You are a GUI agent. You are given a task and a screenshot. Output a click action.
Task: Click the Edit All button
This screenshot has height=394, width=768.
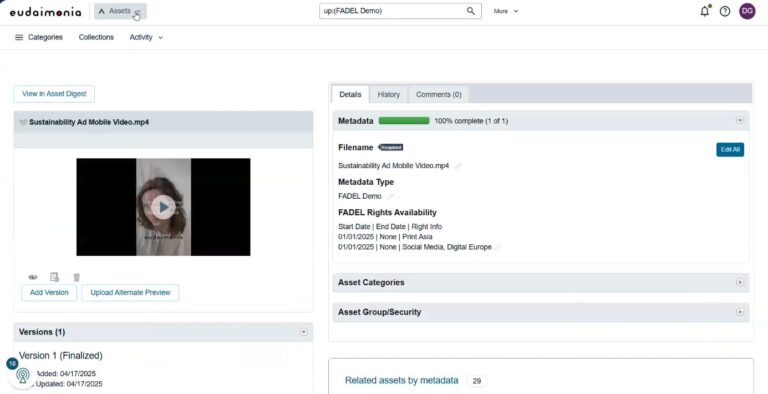tap(730, 149)
